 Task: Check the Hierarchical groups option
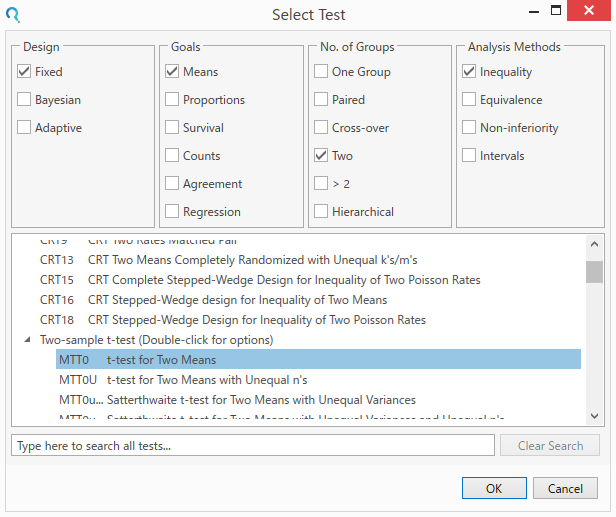coord(321,212)
